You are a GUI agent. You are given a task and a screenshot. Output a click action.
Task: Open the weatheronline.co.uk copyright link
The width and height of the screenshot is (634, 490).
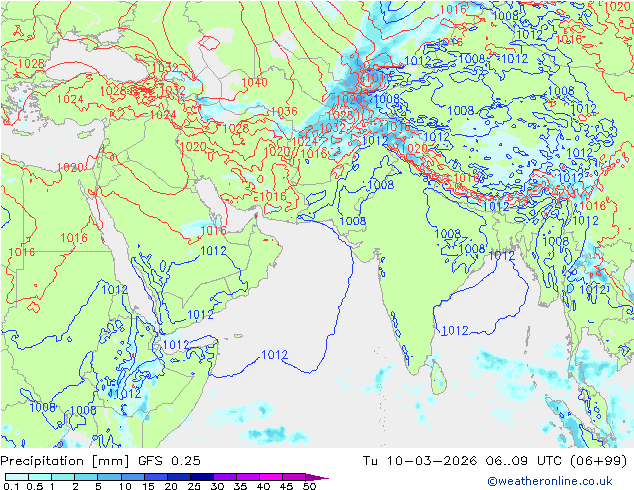coord(550,481)
